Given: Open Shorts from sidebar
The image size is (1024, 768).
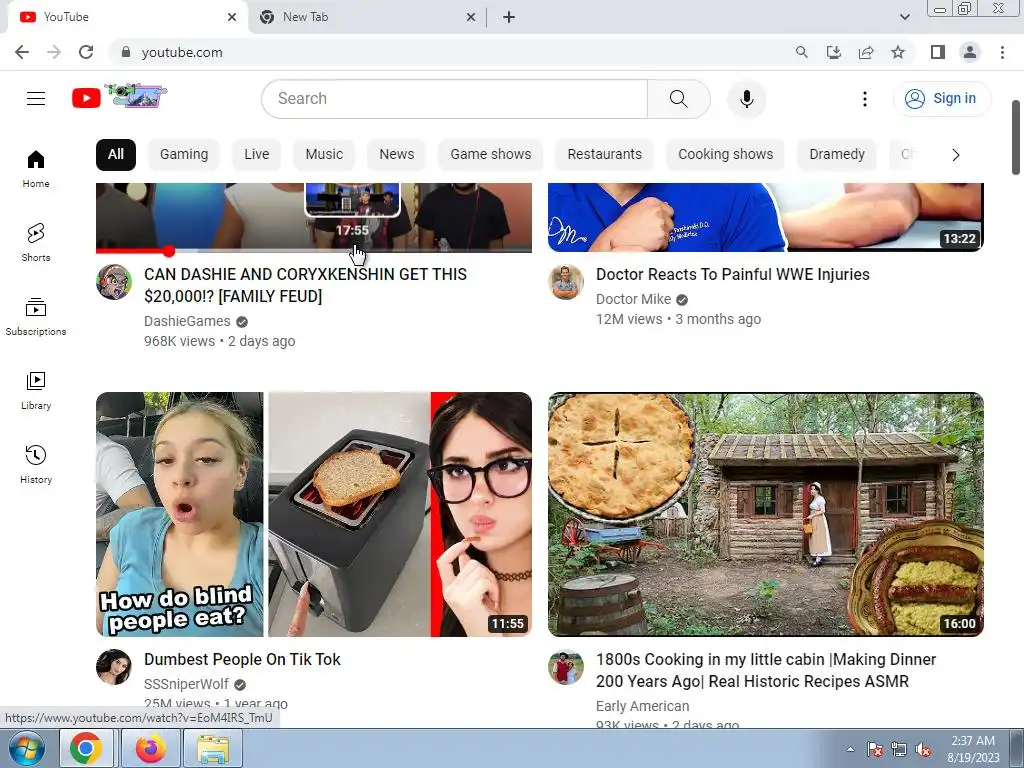Looking at the screenshot, I should [36, 243].
